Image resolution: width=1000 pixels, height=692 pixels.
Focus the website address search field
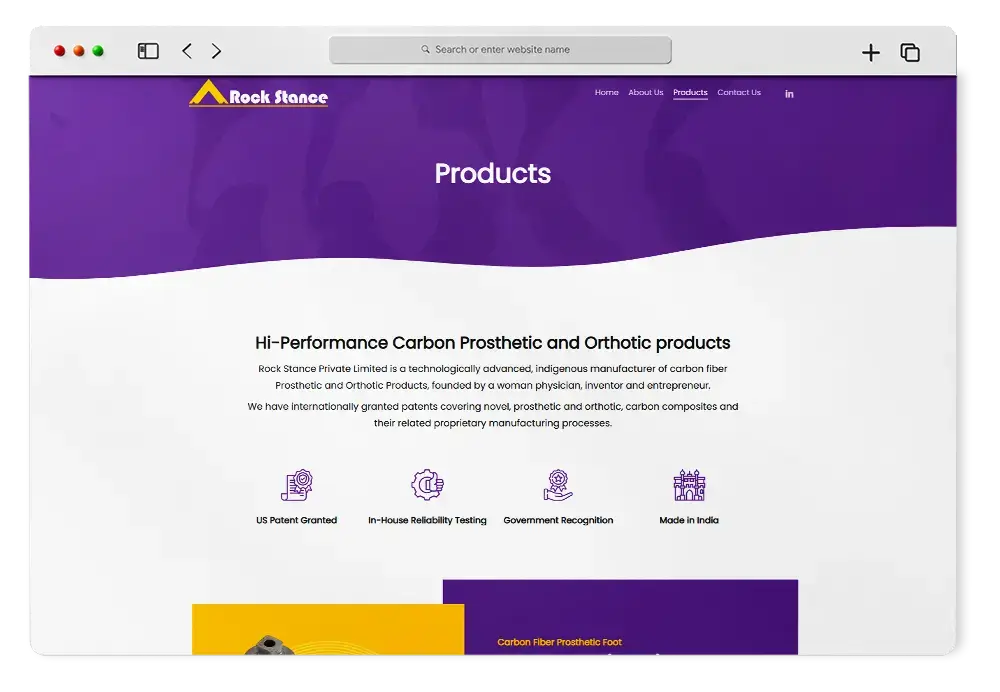coord(500,50)
